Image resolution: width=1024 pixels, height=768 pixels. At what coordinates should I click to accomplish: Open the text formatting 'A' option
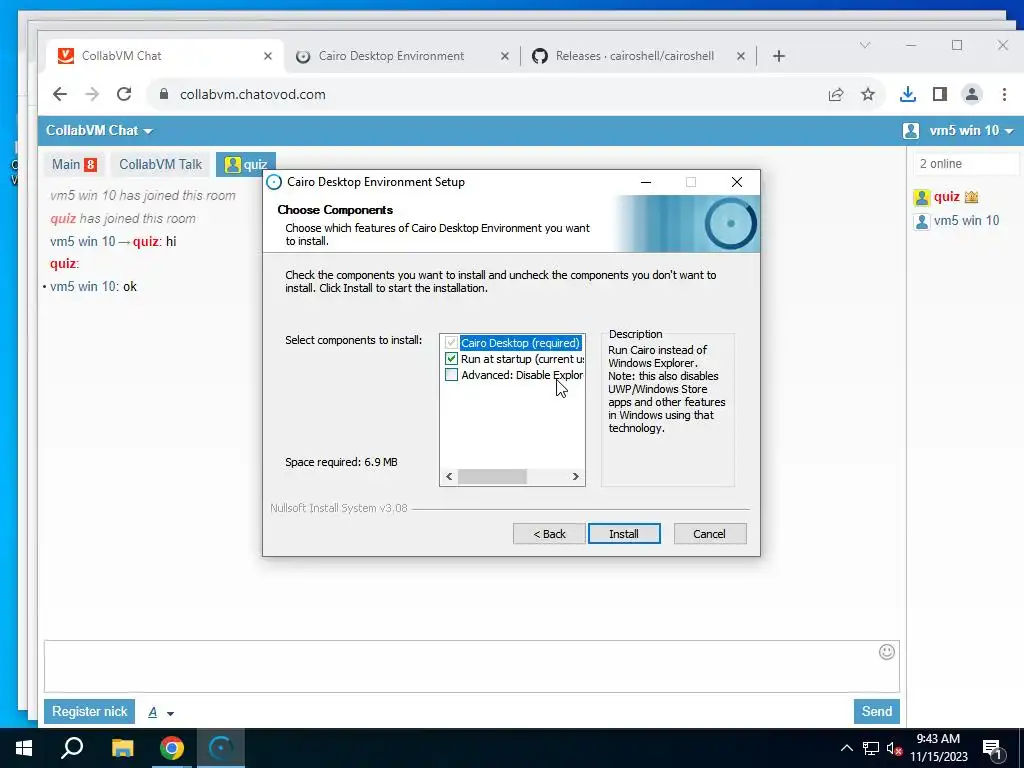pos(153,712)
